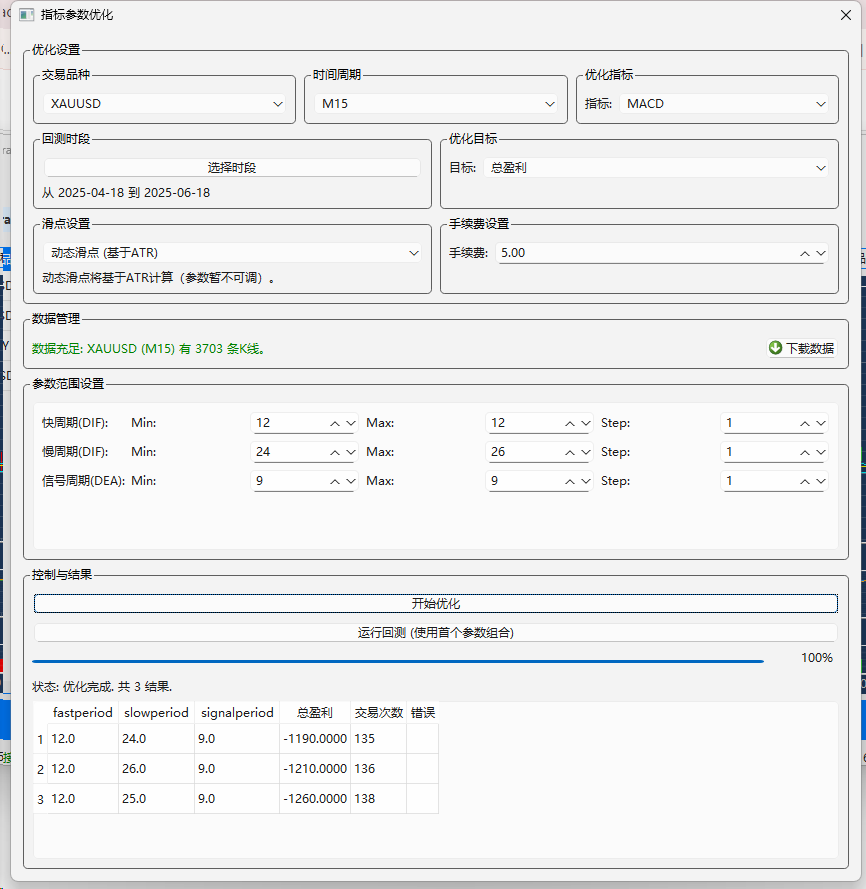Click 运行回测 (使用首个参数组合) button

click(436, 633)
